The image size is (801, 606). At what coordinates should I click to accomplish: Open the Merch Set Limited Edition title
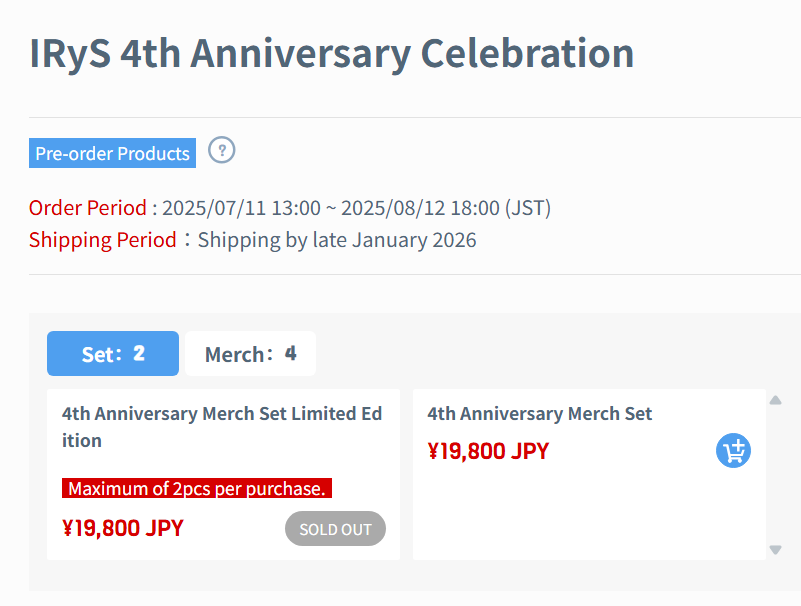(222, 427)
